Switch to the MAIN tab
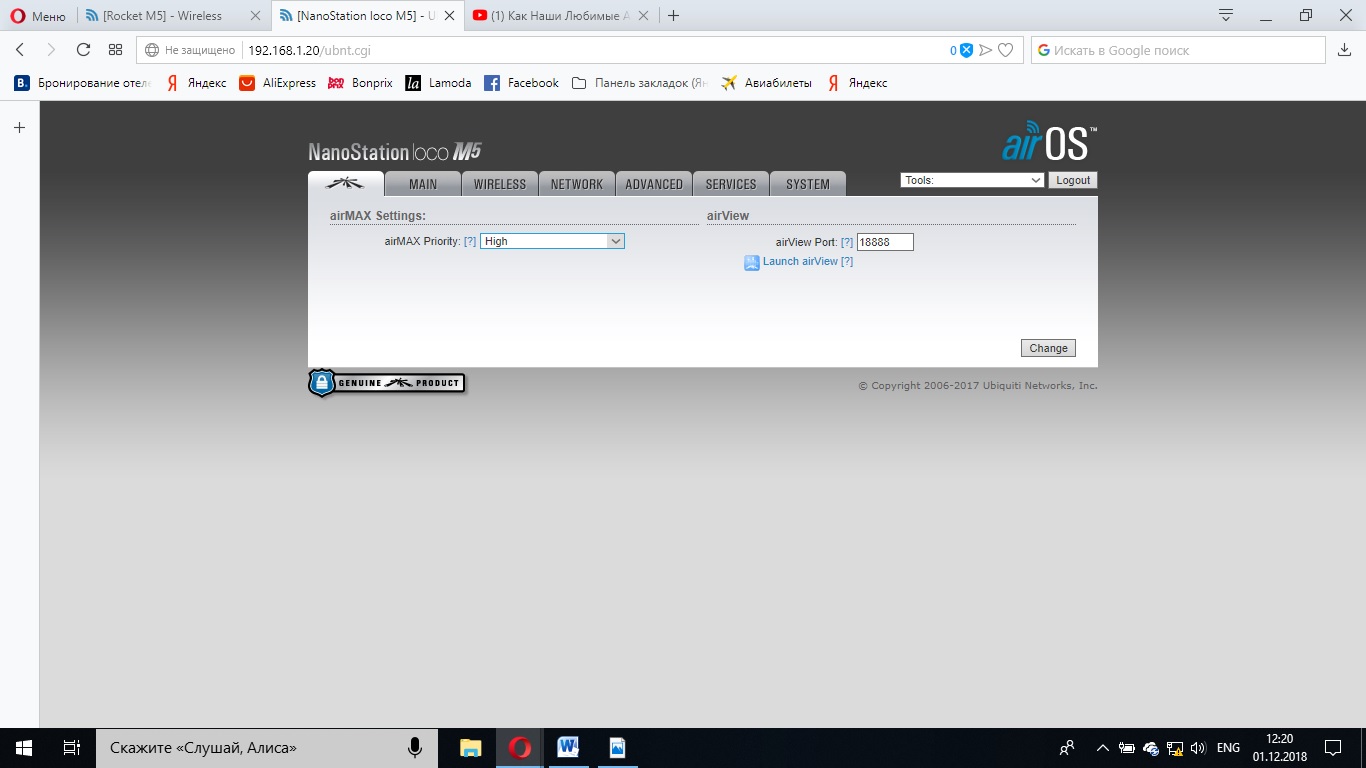The height and width of the screenshot is (768, 1366). 423,184
